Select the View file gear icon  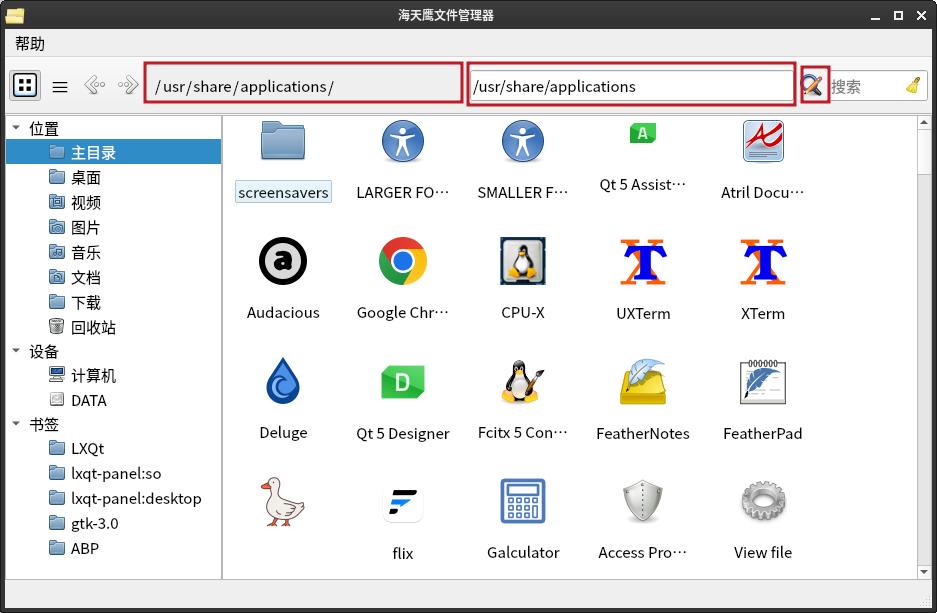point(763,501)
